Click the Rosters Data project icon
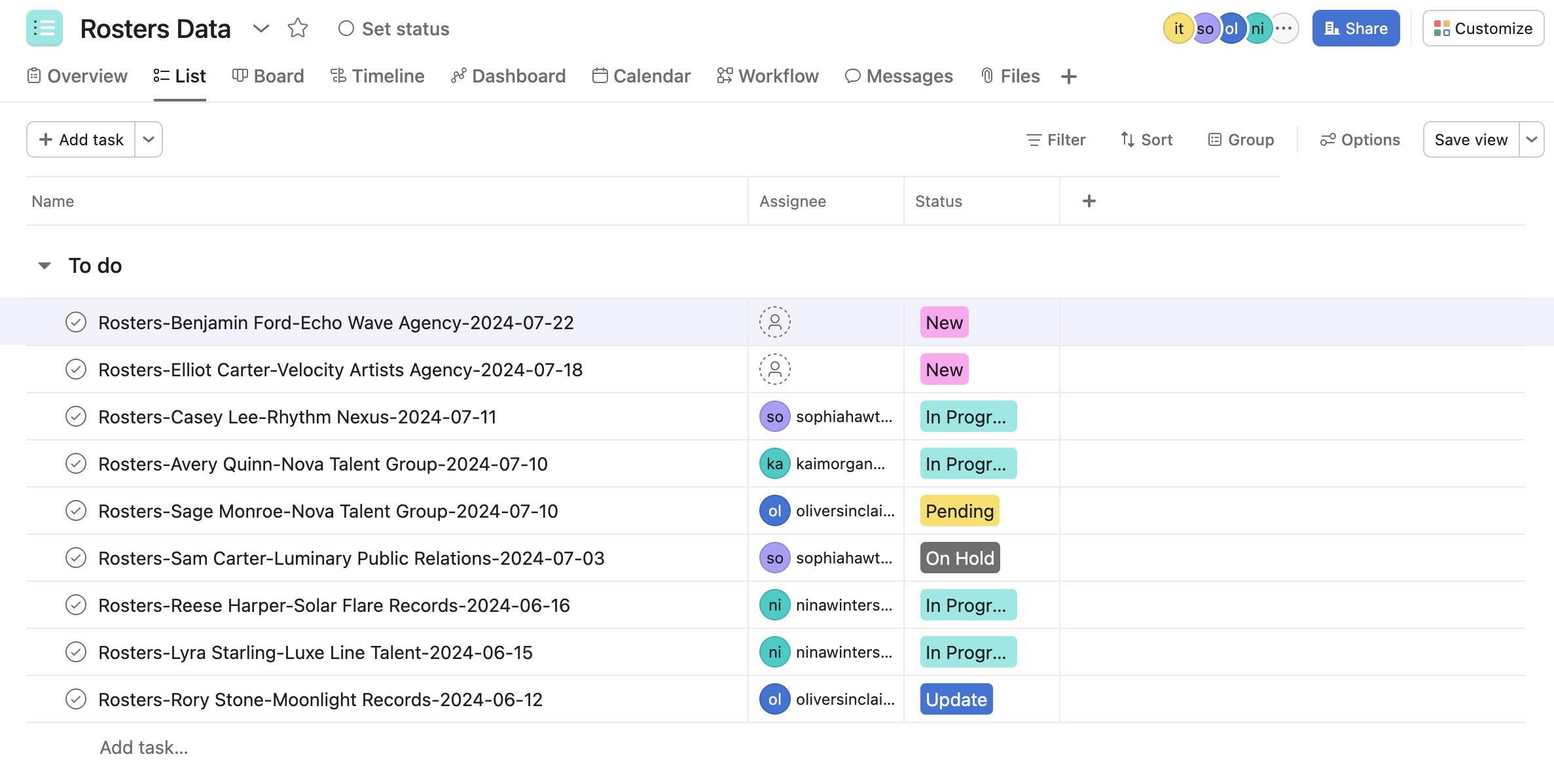The image size is (1554, 784). tap(43, 28)
